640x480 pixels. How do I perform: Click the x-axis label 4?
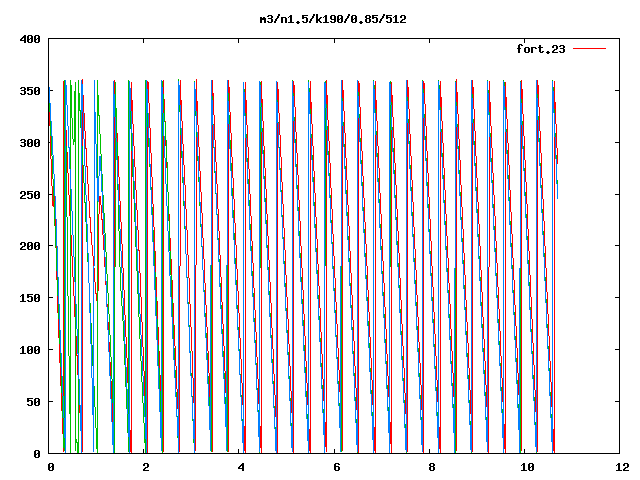[241, 467]
